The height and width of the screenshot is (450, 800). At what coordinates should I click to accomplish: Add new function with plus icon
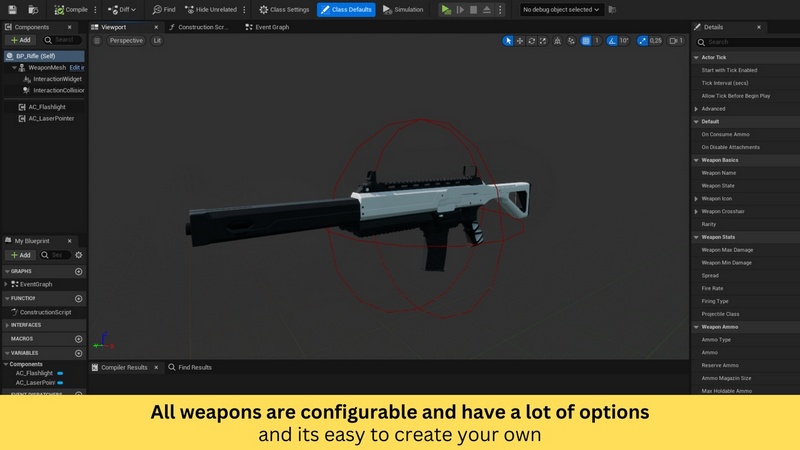(78, 298)
